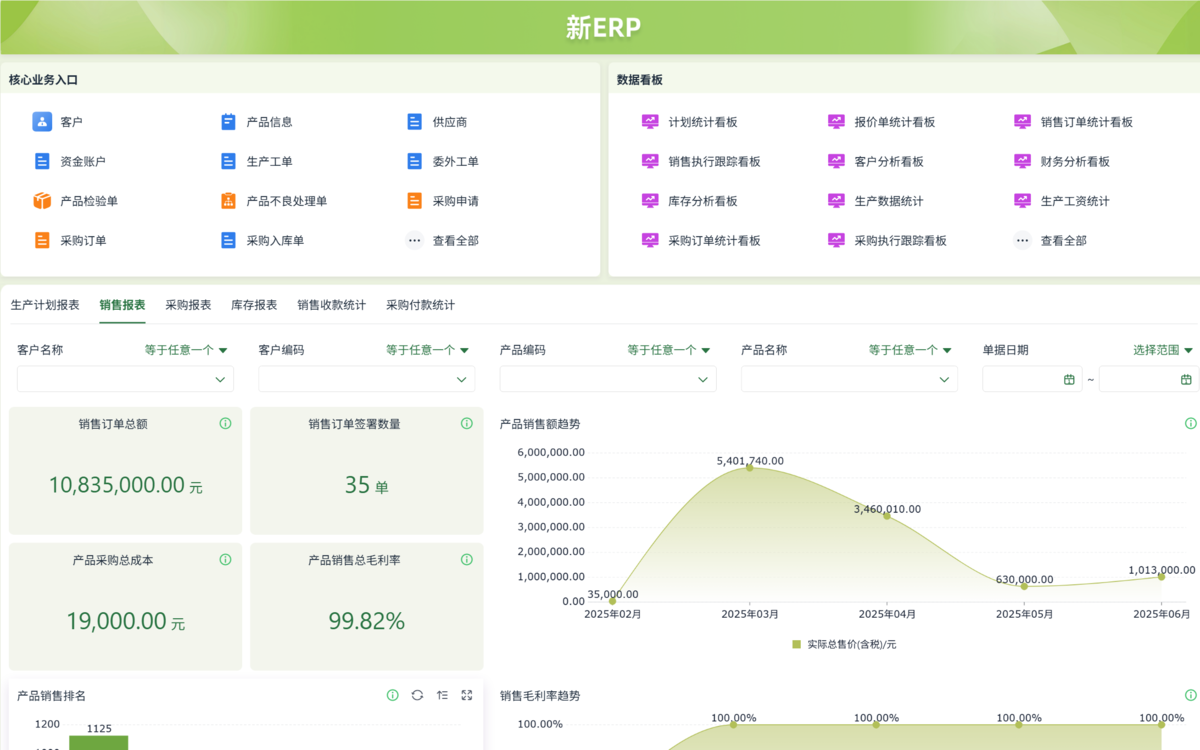Screen dimensions: 1200x750
Task: Click info icon on 销售毛利率趋势 chart
Action: (x=1190, y=695)
